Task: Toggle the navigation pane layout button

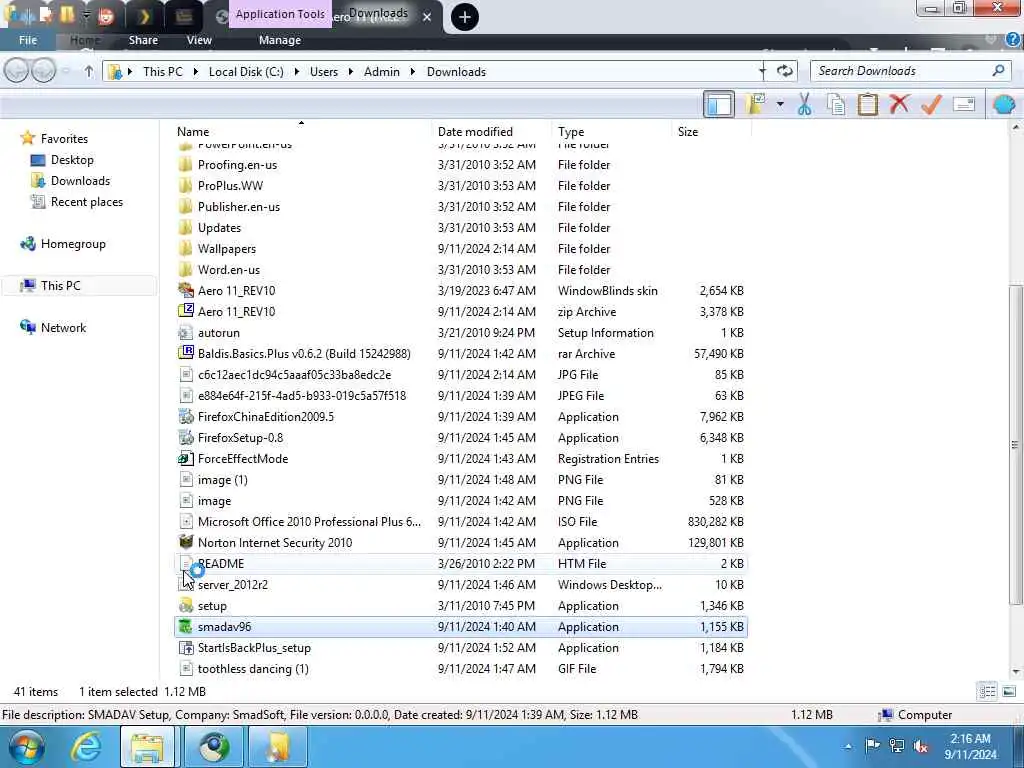Action: (719, 104)
